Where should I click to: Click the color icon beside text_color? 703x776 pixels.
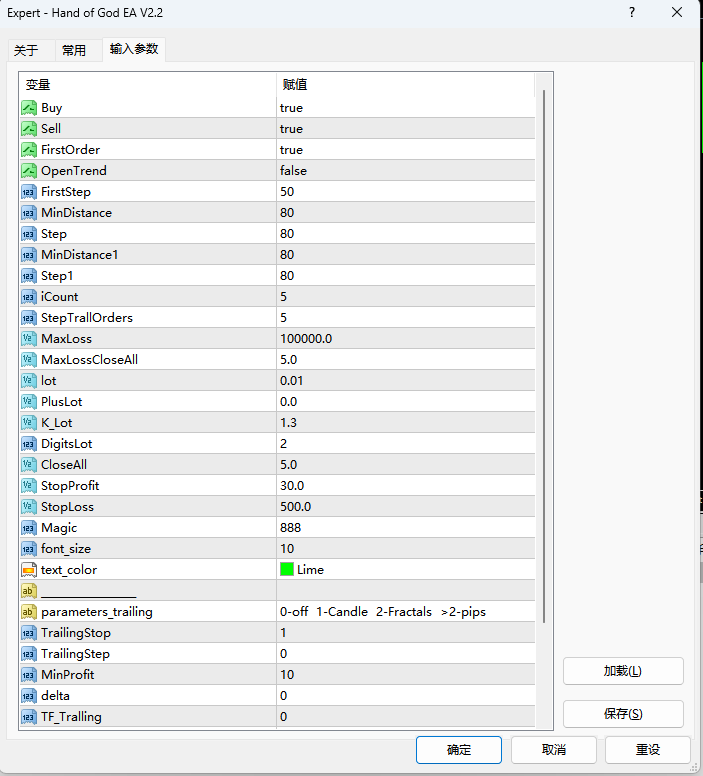pos(29,570)
